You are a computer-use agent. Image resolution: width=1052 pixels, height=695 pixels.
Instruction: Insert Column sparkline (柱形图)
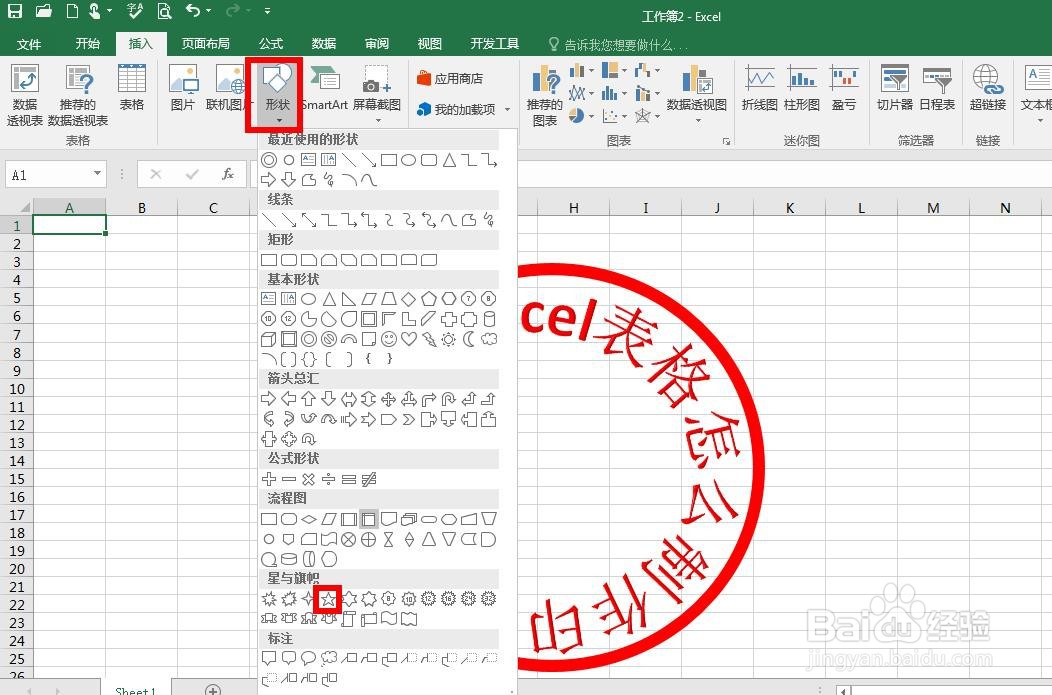click(802, 88)
